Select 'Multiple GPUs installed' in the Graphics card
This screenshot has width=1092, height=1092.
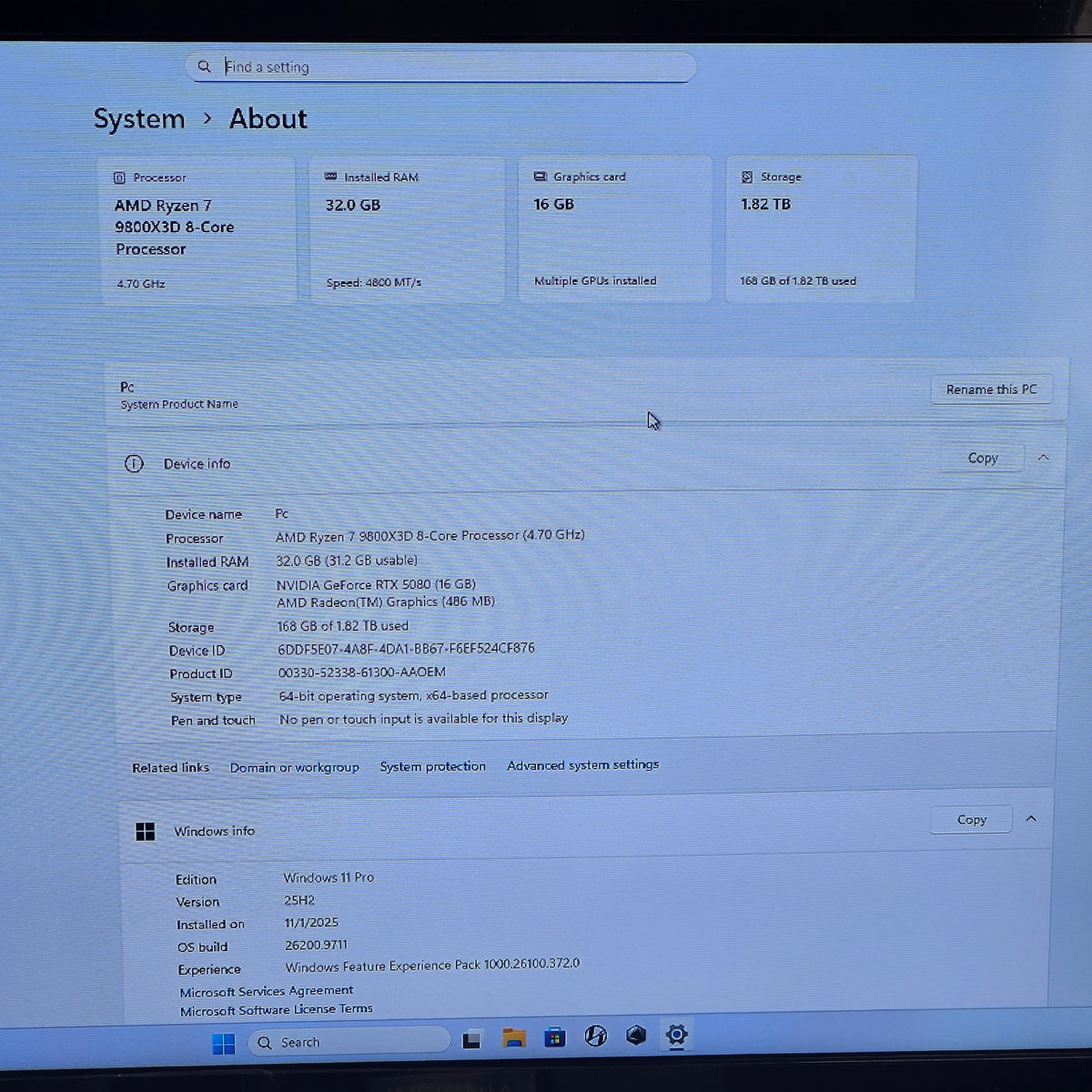(x=595, y=281)
